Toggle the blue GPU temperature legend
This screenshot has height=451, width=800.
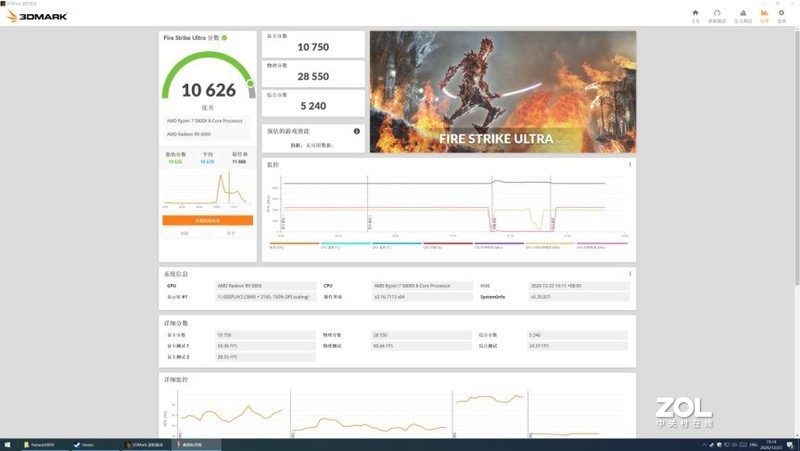point(396,245)
